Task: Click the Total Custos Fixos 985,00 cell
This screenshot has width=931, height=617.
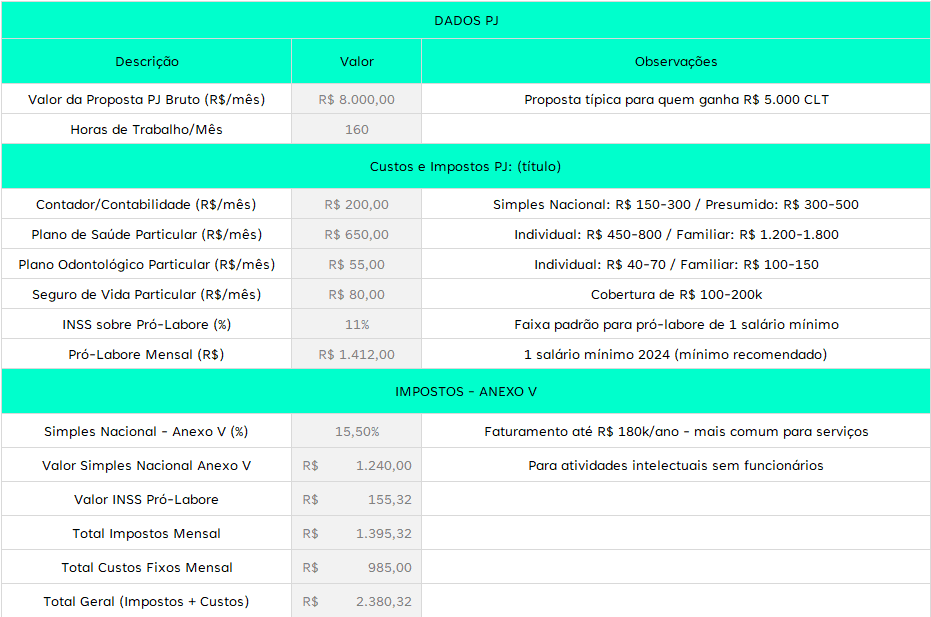Action: point(356,567)
